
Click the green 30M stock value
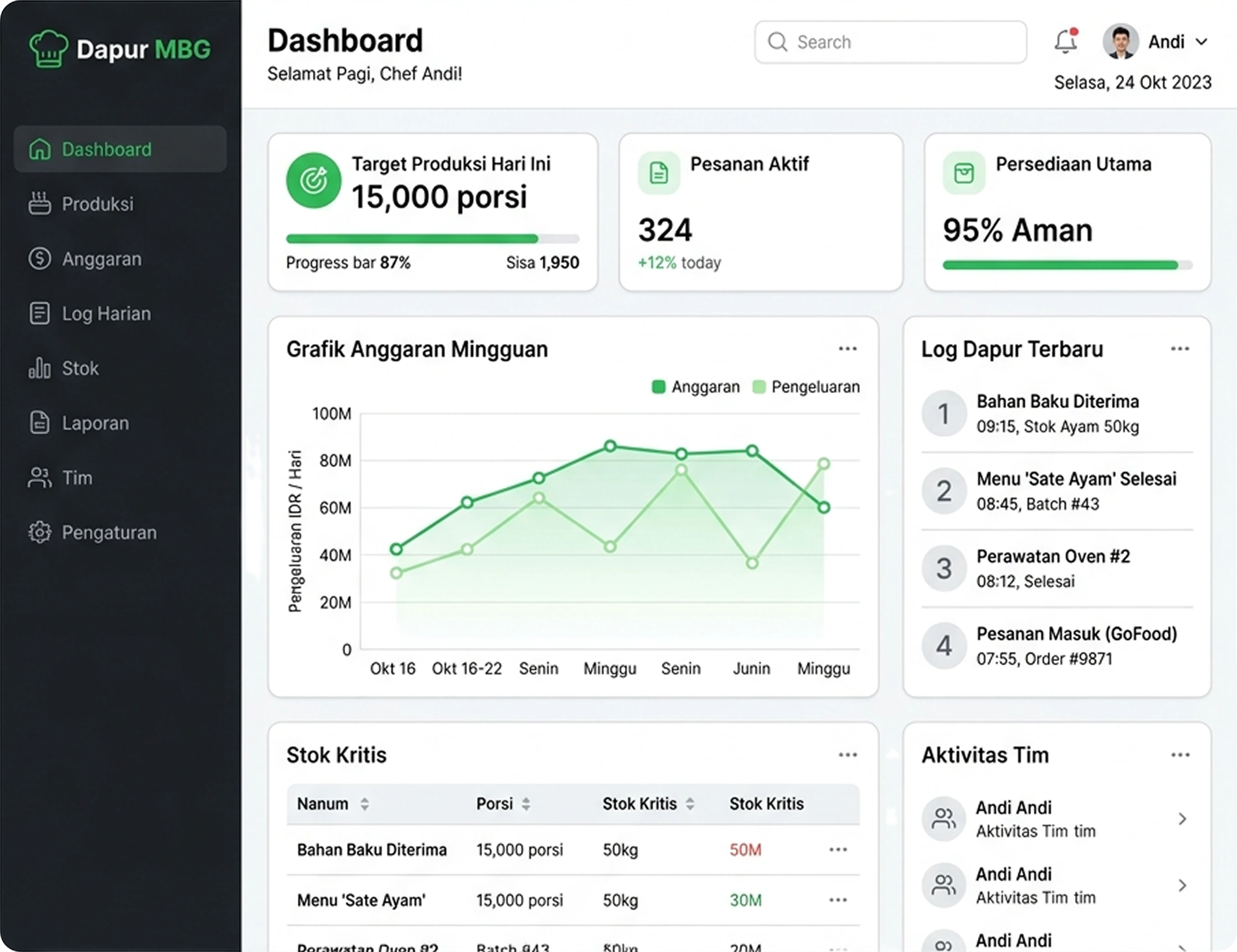pyautogui.click(x=745, y=900)
